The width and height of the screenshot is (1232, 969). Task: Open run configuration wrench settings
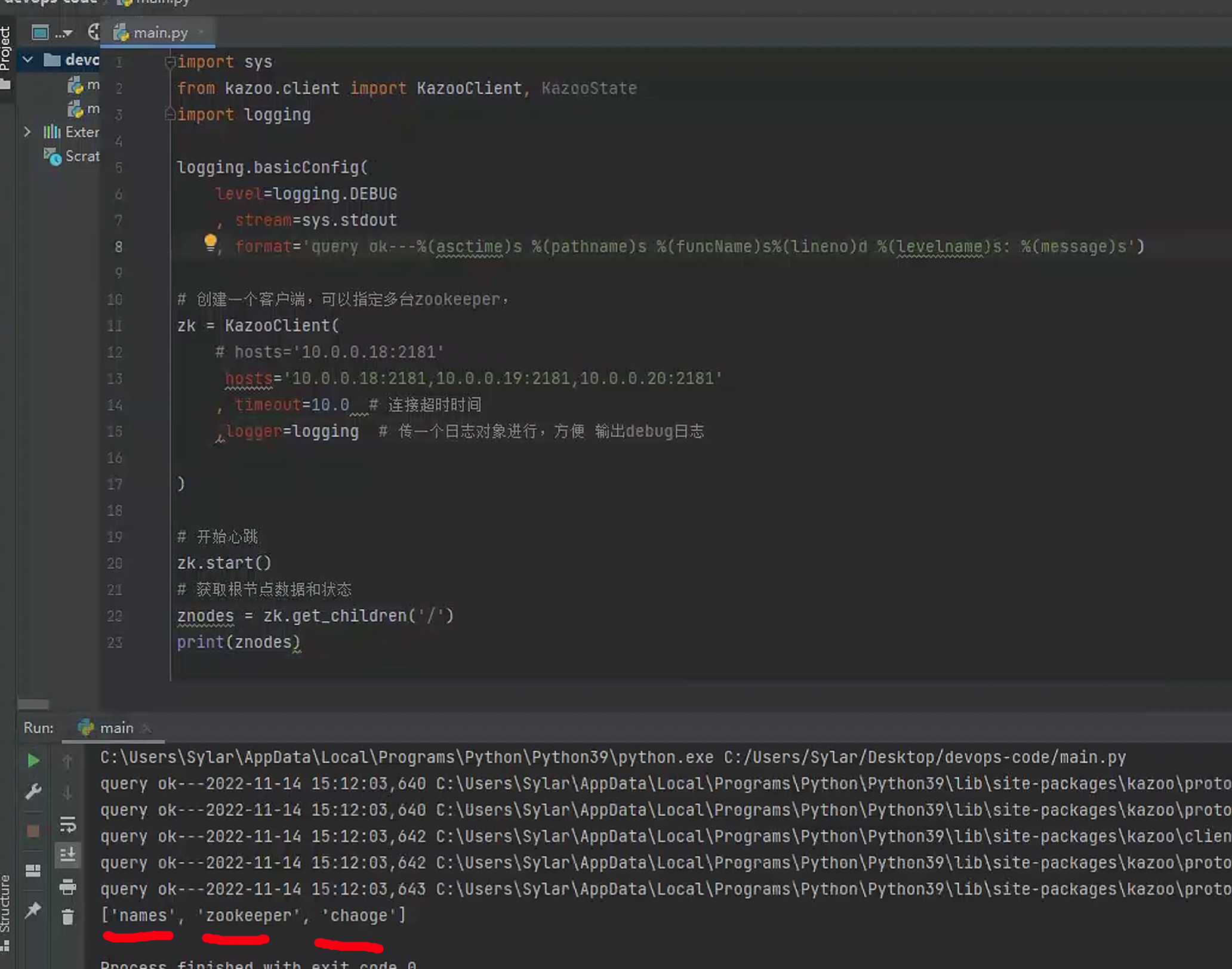33,792
